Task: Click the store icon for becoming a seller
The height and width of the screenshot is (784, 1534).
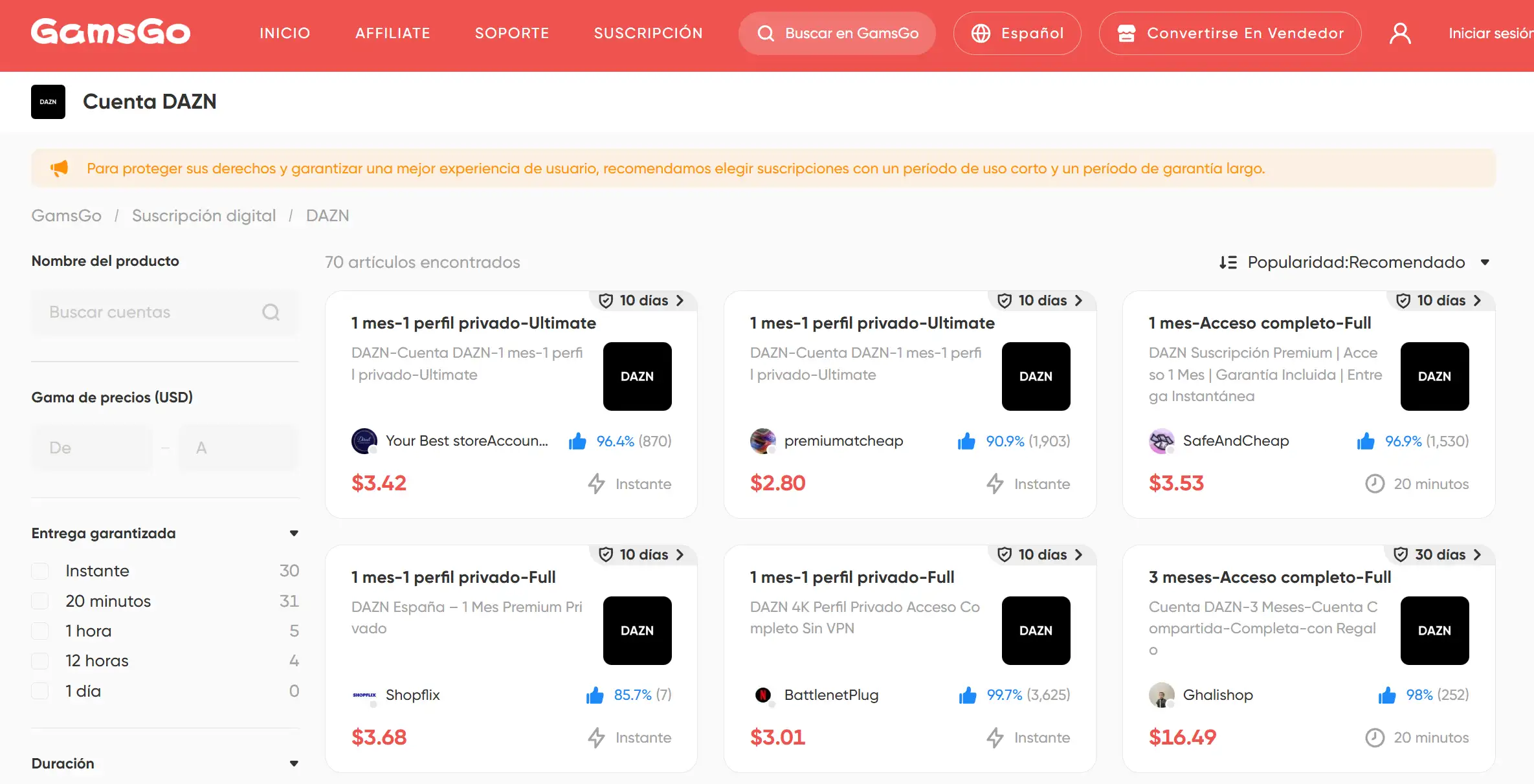Action: pyautogui.click(x=1126, y=33)
